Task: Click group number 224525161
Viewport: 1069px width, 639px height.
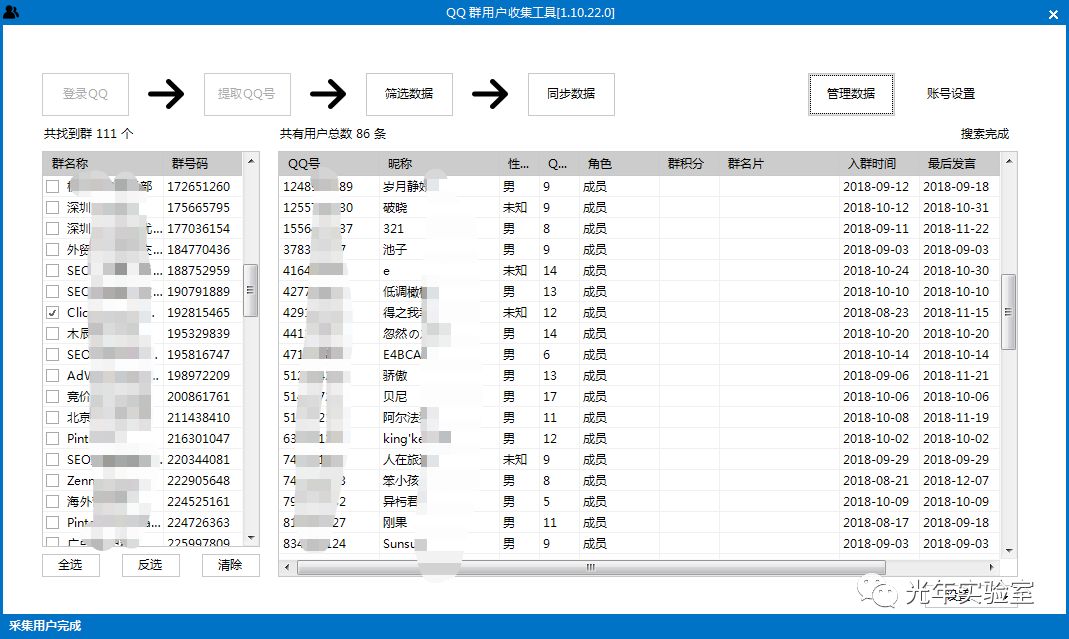Action: point(198,501)
